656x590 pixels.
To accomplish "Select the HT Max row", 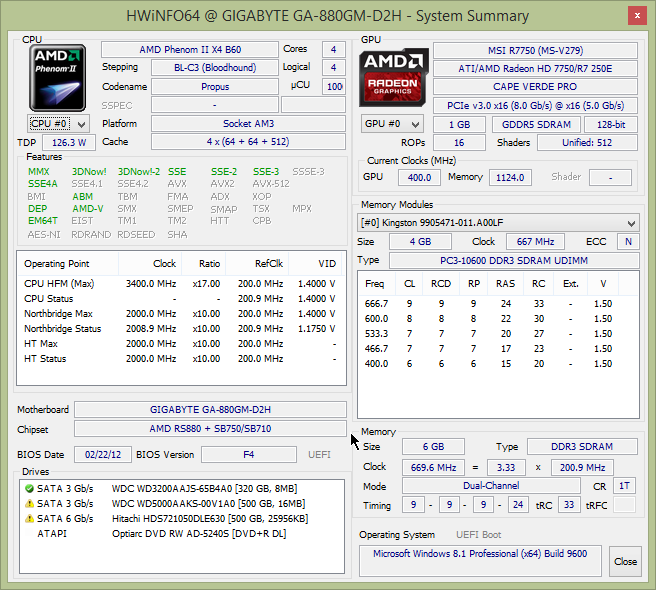I will (x=181, y=344).
